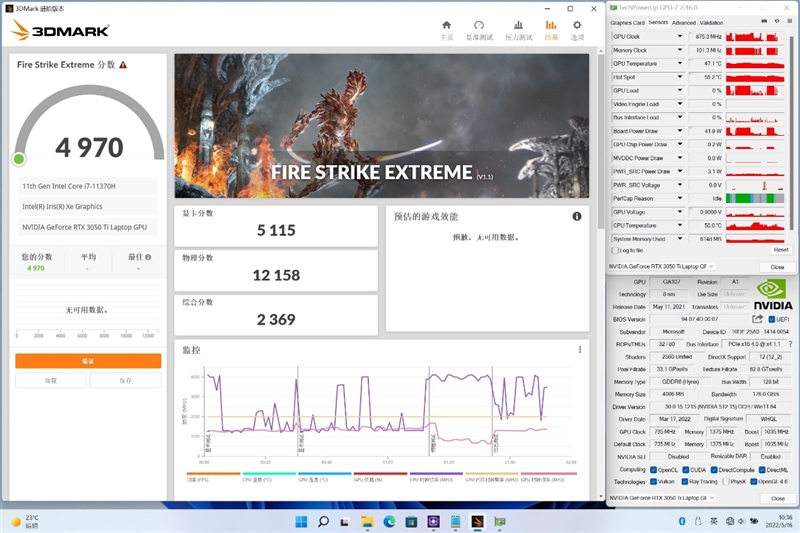Select the Sensors tab

[x=658, y=22]
